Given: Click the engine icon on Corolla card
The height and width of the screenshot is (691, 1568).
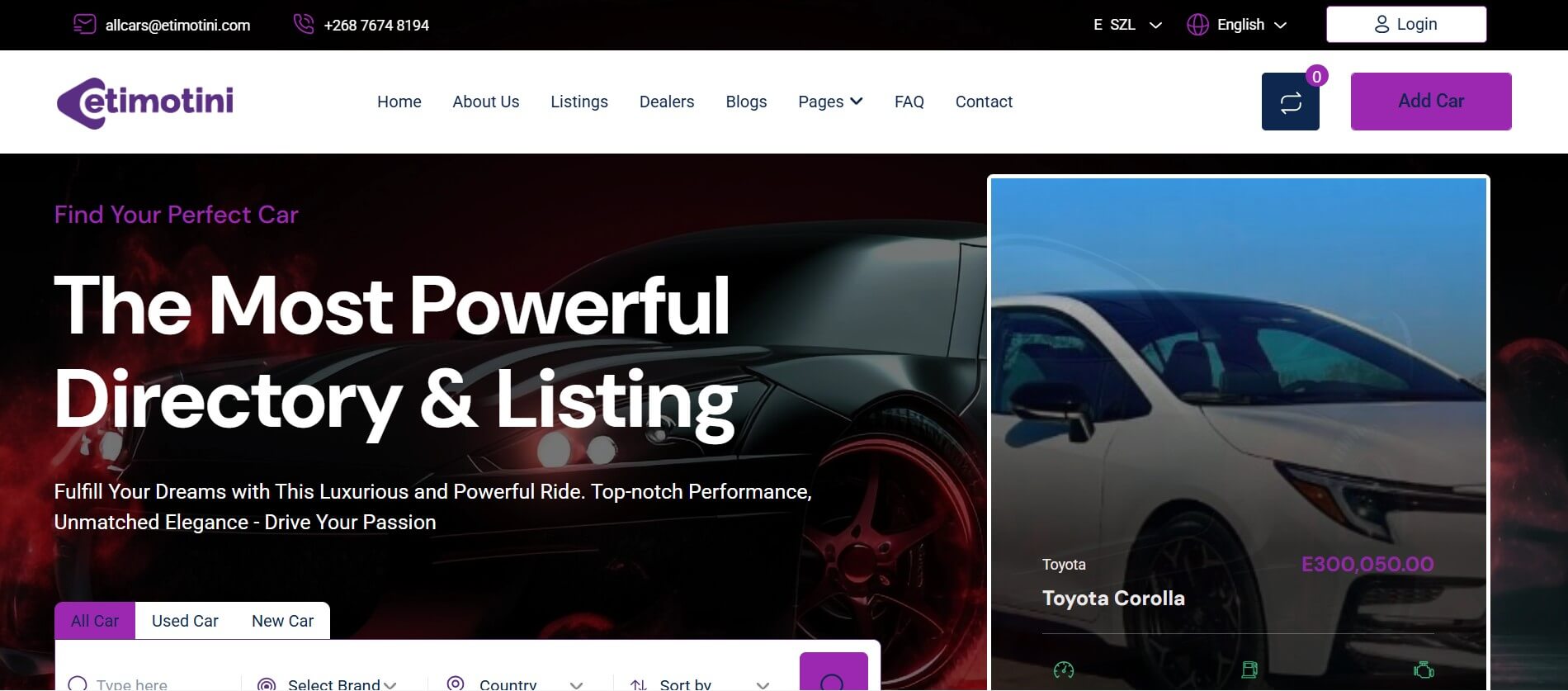Looking at the screenshot, I should [x=1424, y=670].
